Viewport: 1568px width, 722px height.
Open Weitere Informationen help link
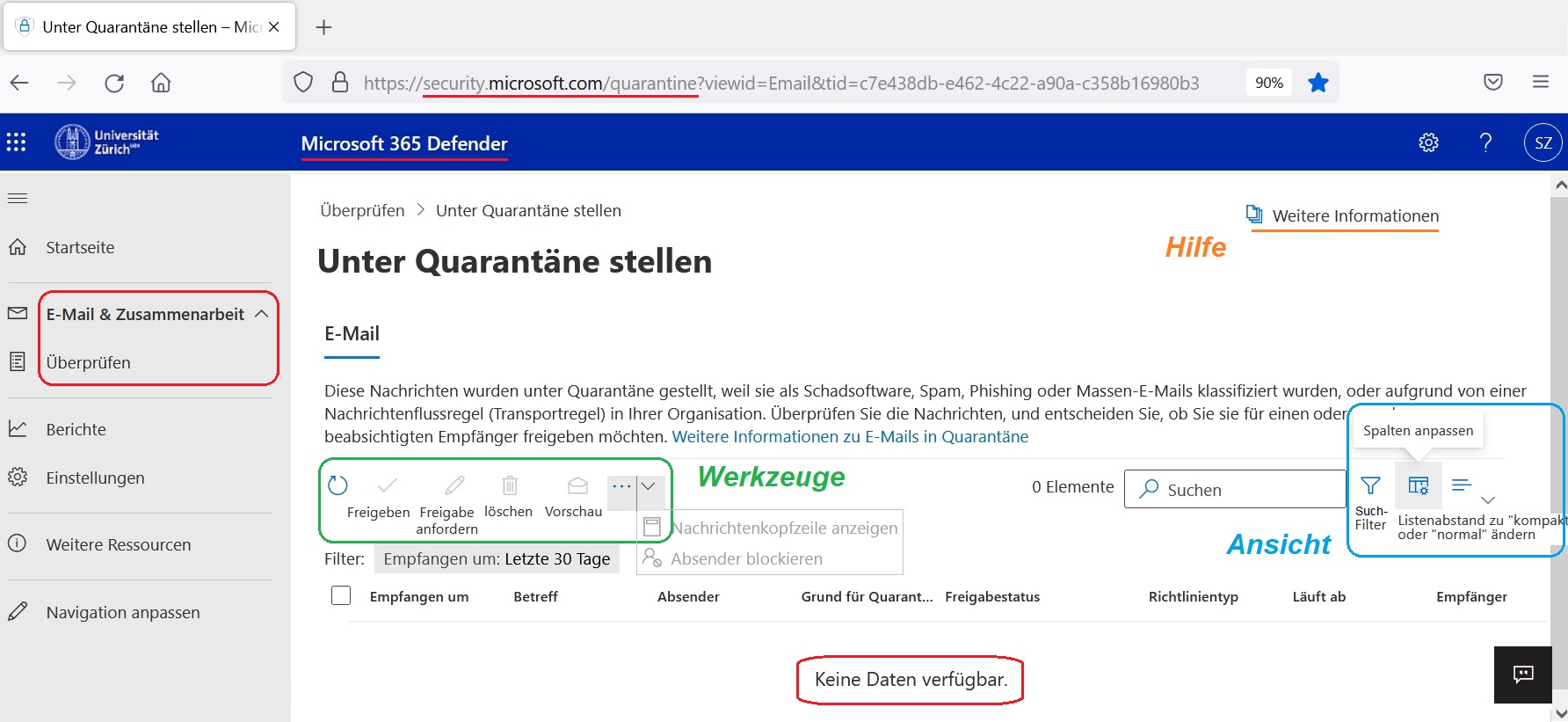click(x=1344, y=215)
